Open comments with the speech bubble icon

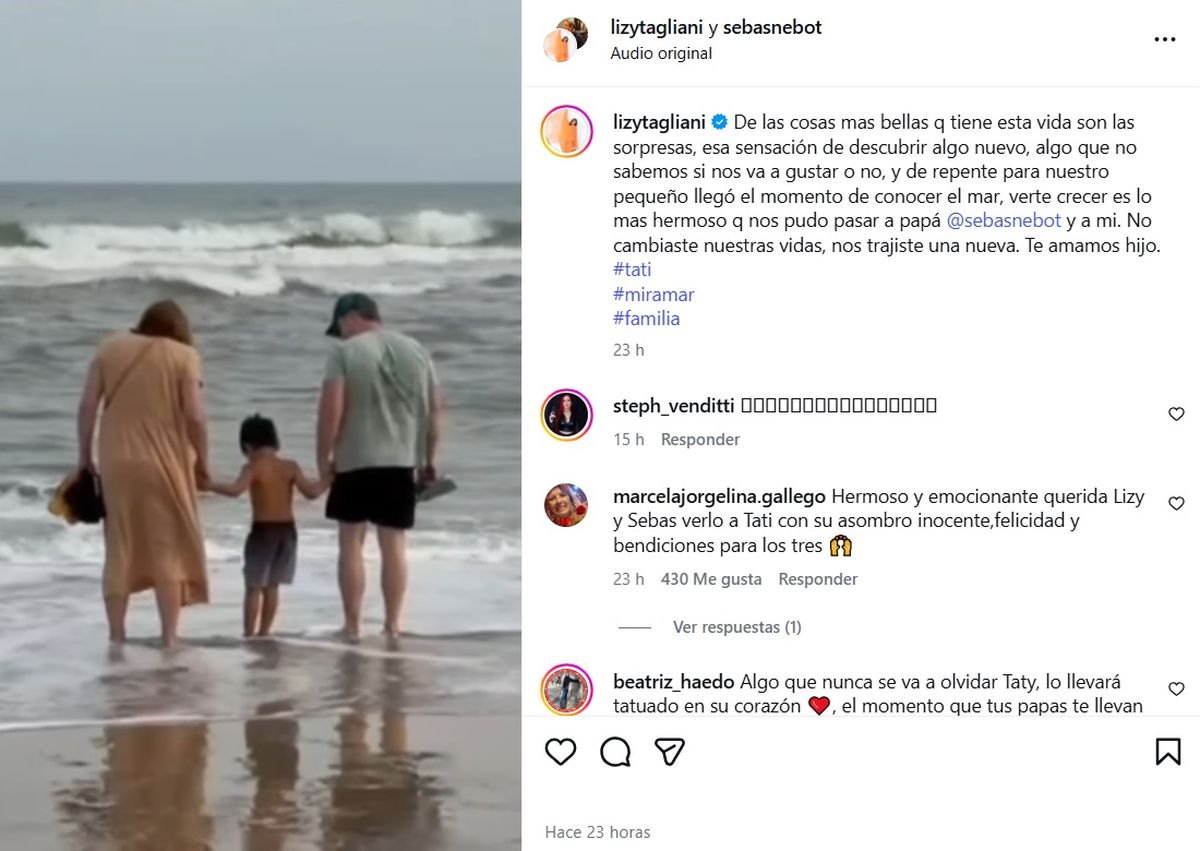click(615, 751)
